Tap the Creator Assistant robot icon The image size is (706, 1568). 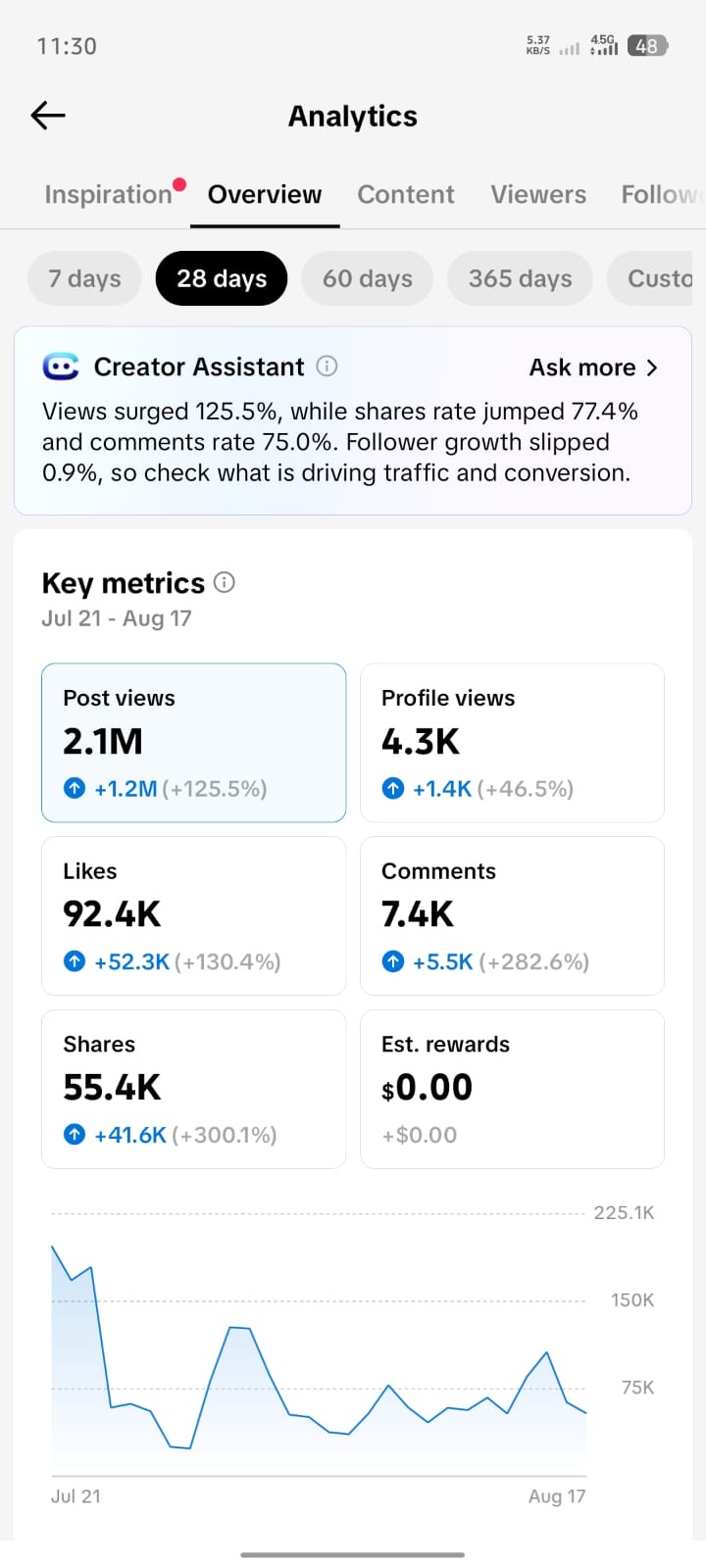pyautogui.click(x=61, y=367)
